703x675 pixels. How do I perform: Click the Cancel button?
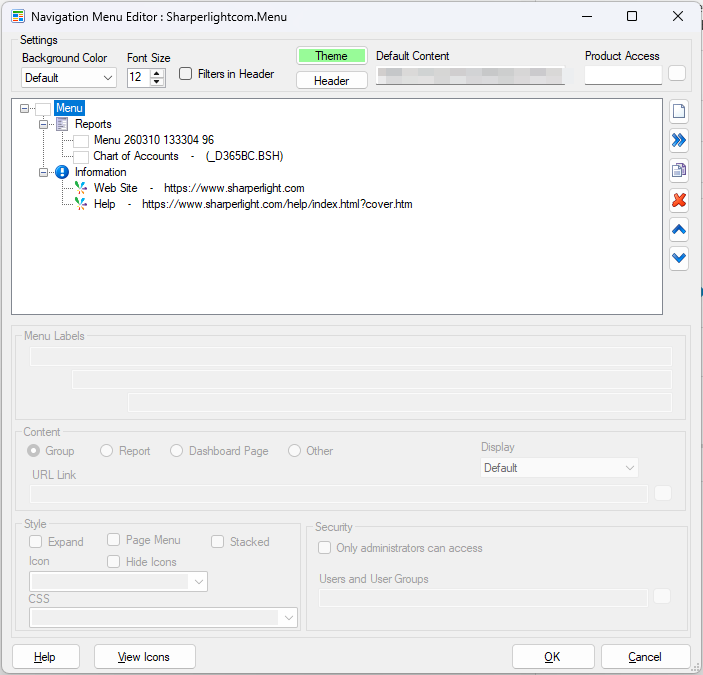[645, 657]
